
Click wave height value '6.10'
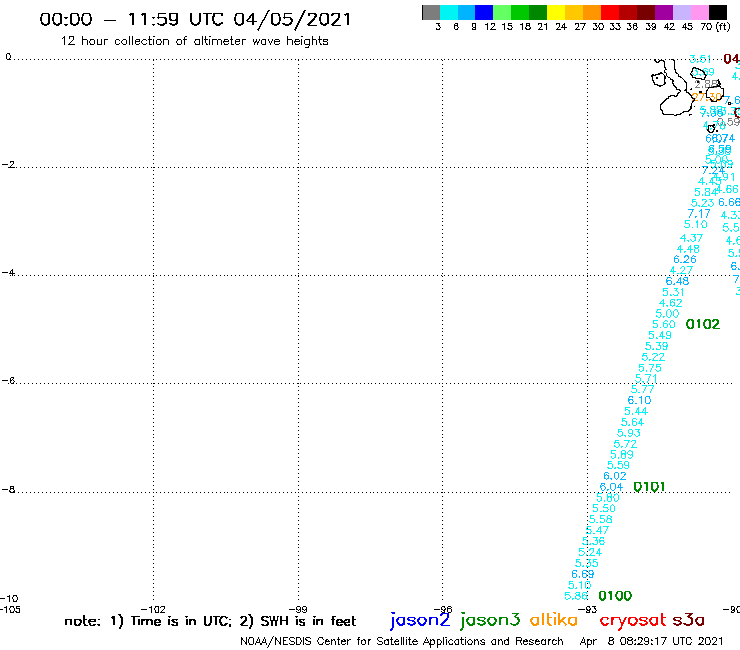click(639, 400)
